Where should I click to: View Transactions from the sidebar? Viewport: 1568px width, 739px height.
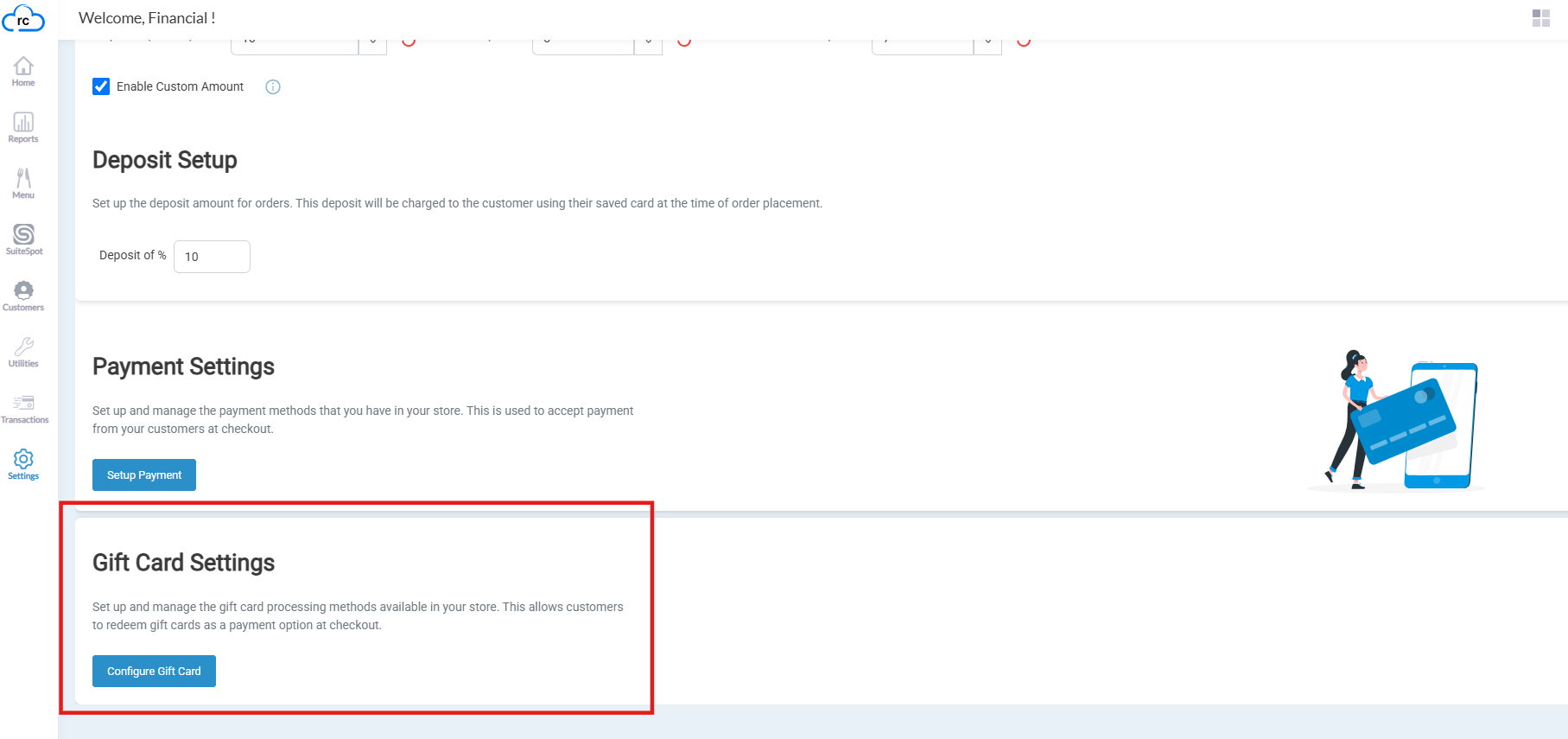coord(24,408)
